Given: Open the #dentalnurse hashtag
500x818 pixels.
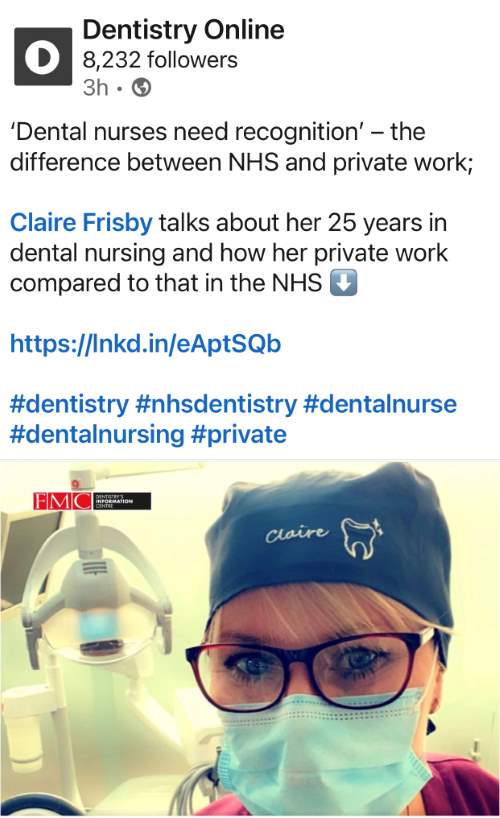Looking at the screenshot, I should (380, 404).
